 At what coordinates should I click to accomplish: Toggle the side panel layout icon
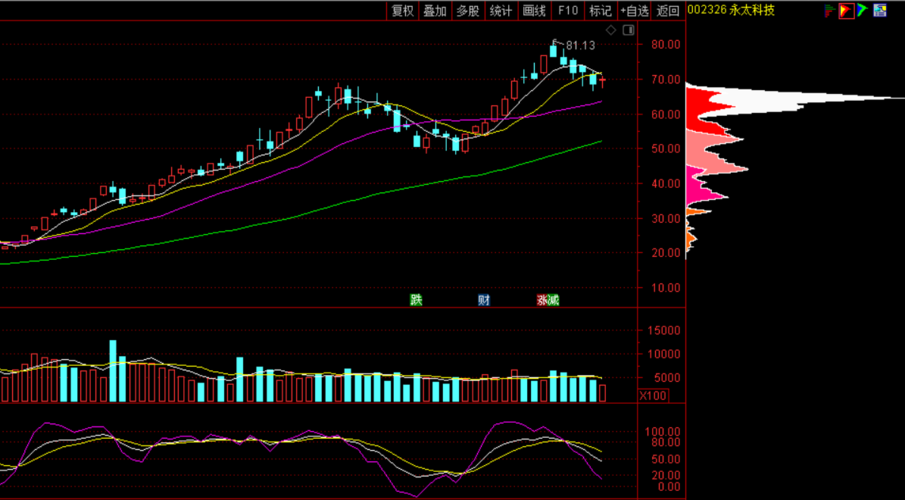point(629,30)
